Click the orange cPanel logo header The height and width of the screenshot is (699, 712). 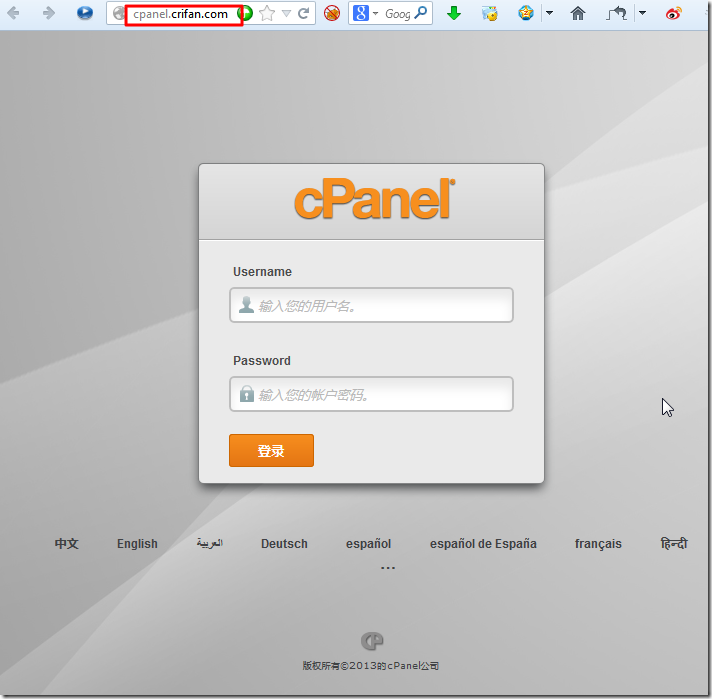(x=375, y=198)
